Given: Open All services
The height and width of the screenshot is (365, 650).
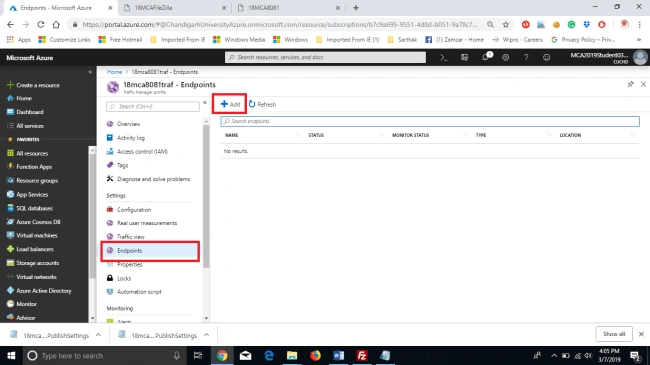Looking at the screenshot, I should 25,126.
